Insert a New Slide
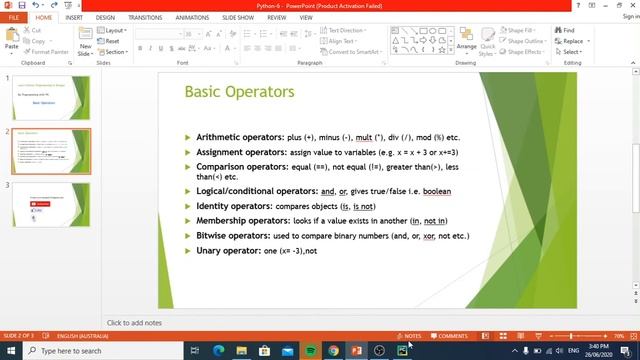The width and height of the screenshot is (640, 360). point(85,42)
